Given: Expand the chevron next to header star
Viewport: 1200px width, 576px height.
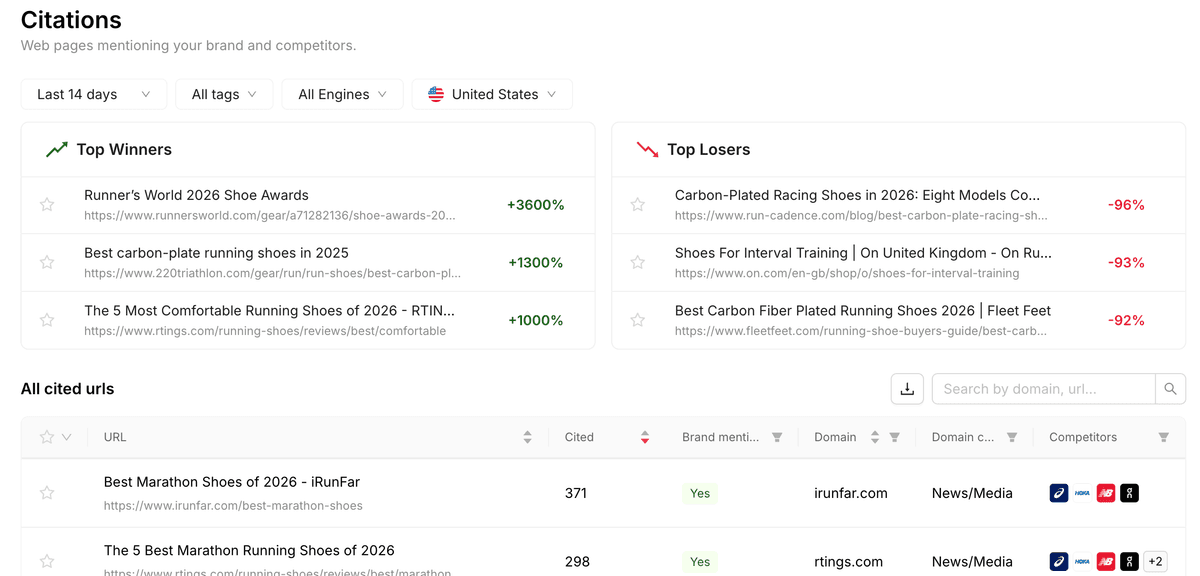Looking at the screenshot, I should (x=67, y=437).
